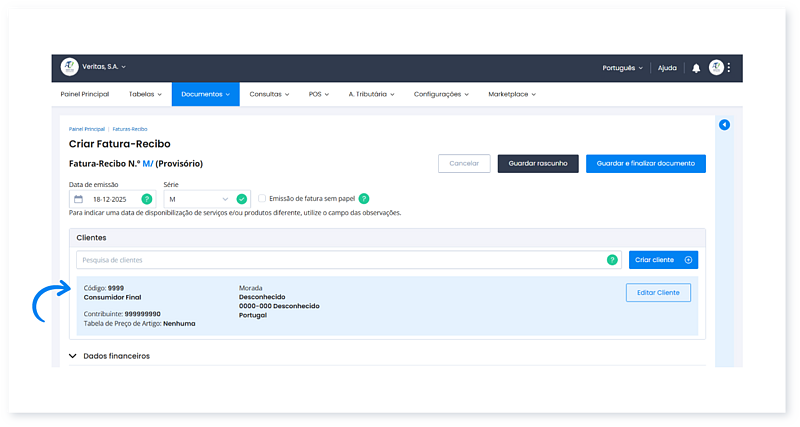Screen dimensions: 800x427
Task: Open the three-dot menu in header
Action: [x=729, y=68]
